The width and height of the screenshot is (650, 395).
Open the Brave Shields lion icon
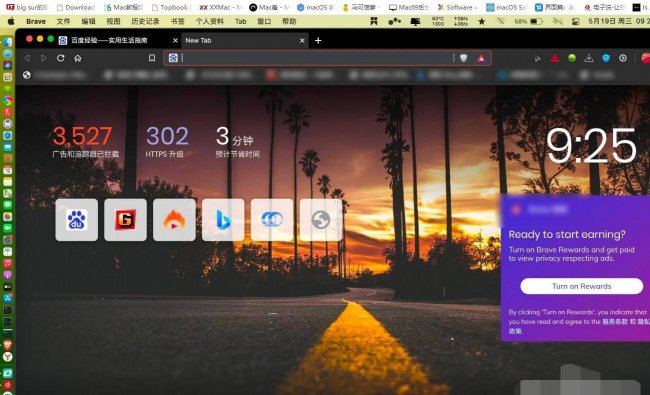[463, 58]
